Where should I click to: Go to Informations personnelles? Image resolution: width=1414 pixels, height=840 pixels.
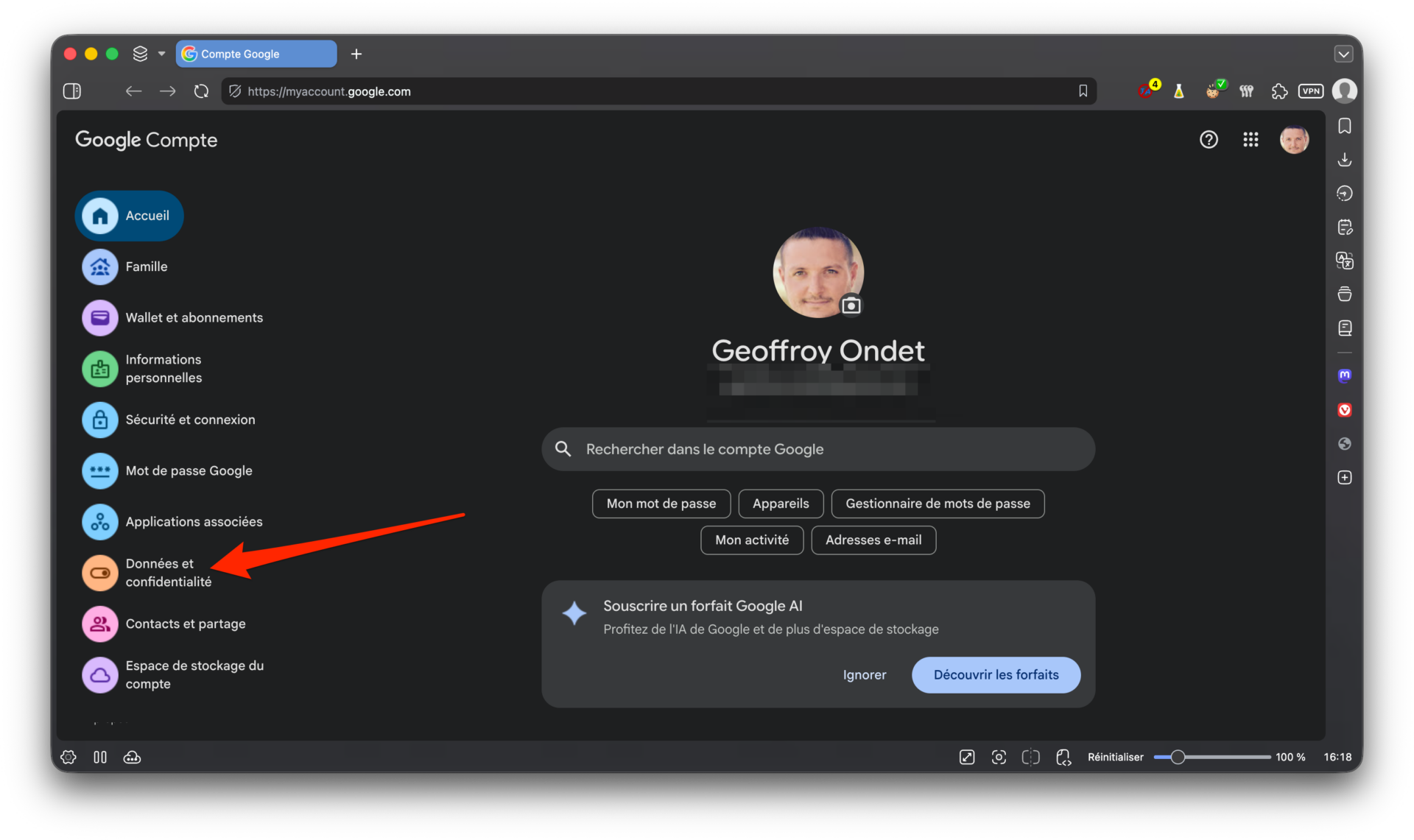pos(142,368)
